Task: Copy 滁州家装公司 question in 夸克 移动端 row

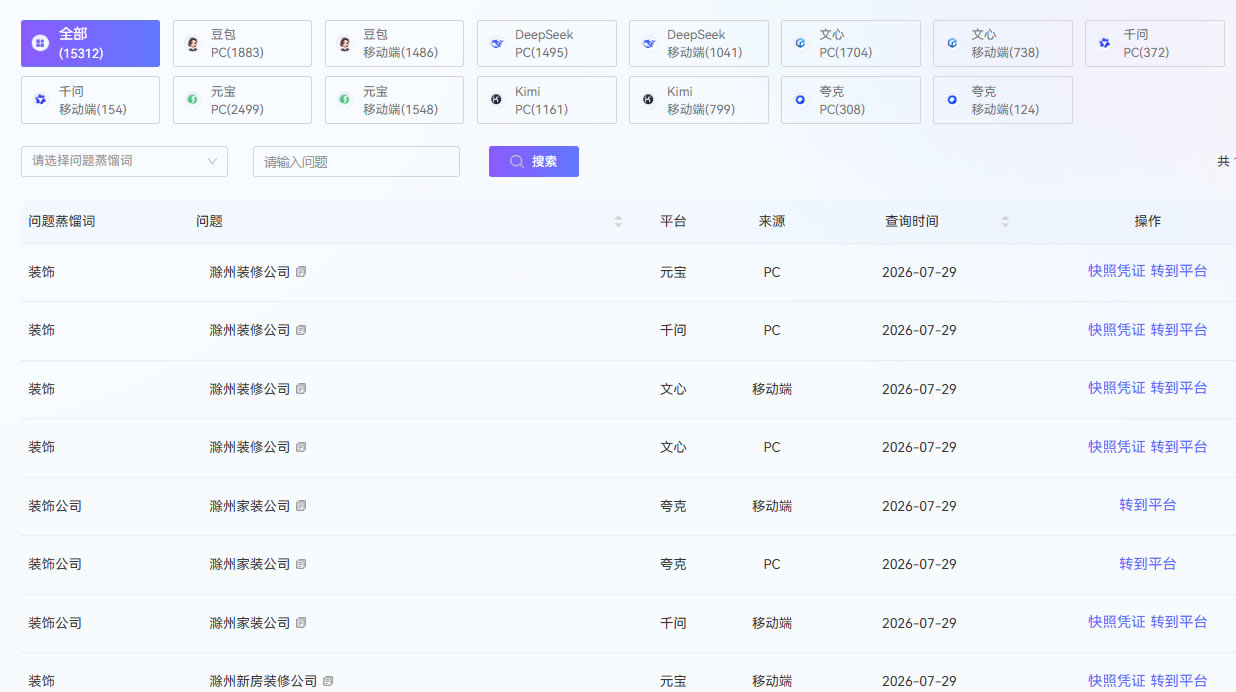Action: pos(301,506)
